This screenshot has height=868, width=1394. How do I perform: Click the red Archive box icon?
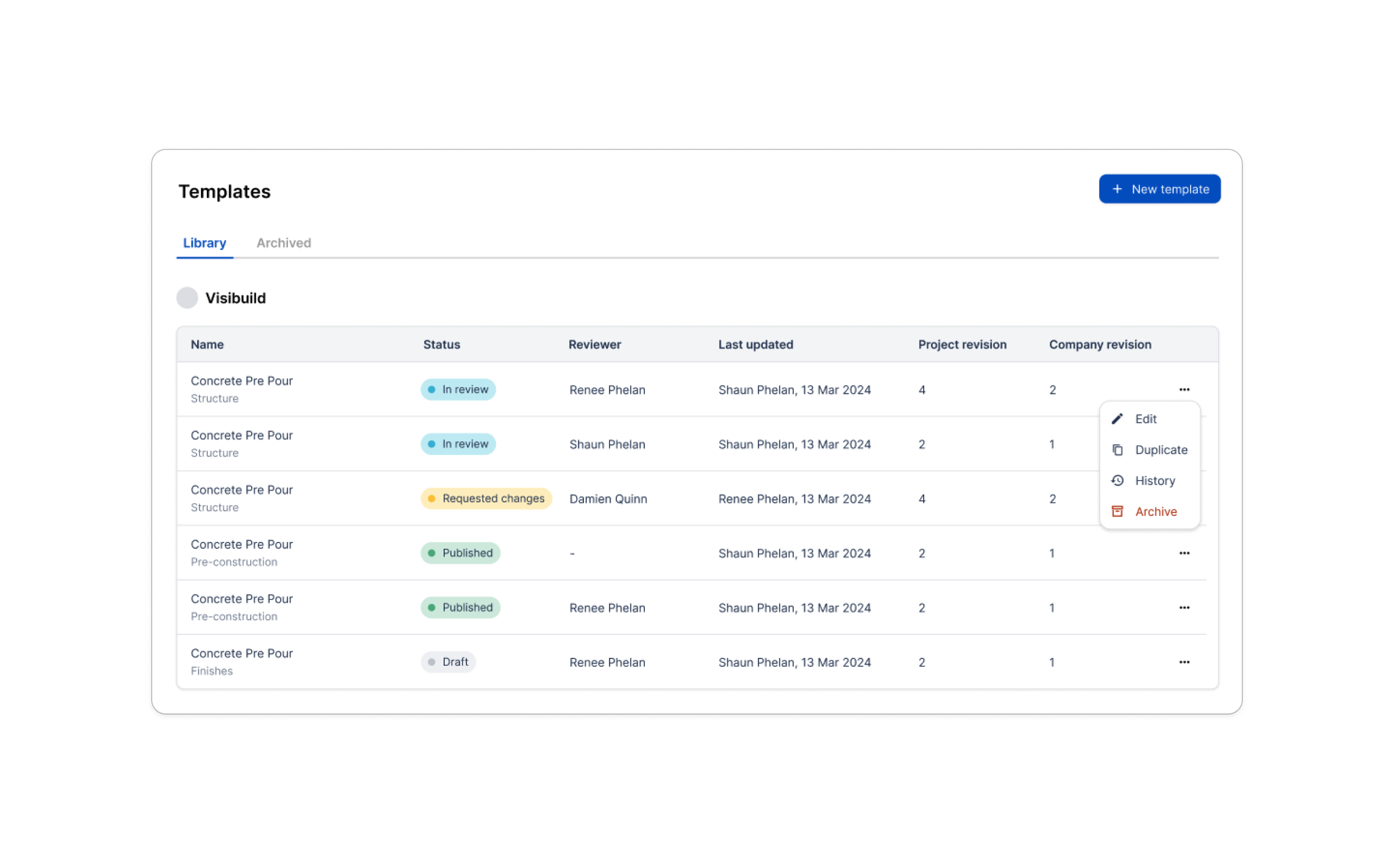[1117, 511]
